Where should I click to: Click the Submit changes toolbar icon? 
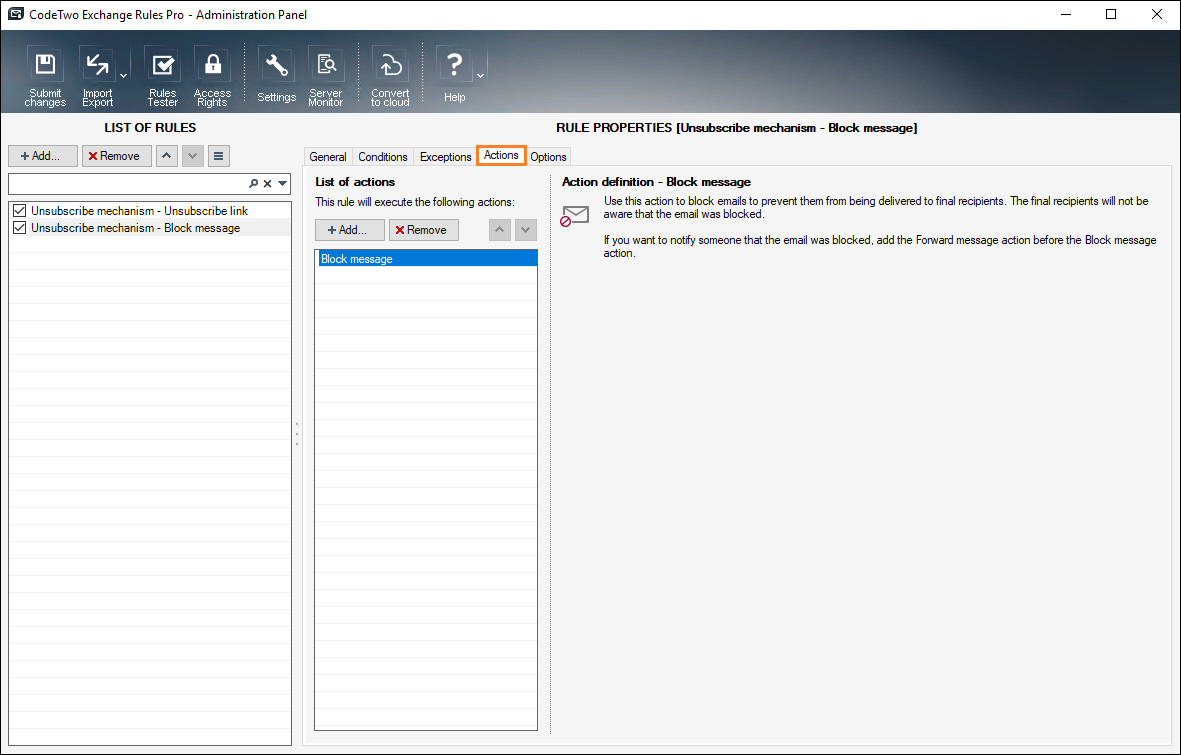[45, 77]
